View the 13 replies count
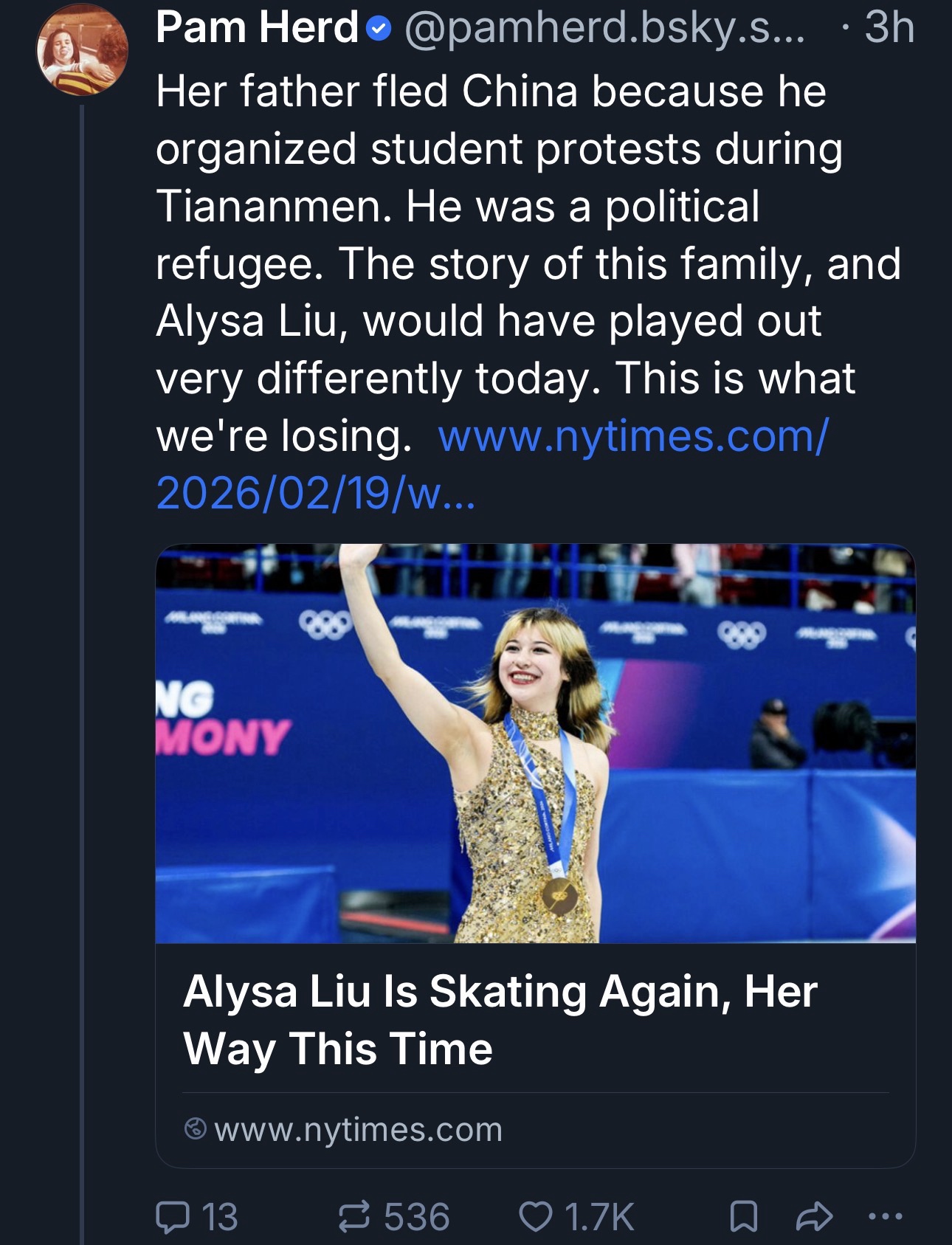 click(219, 1216)
